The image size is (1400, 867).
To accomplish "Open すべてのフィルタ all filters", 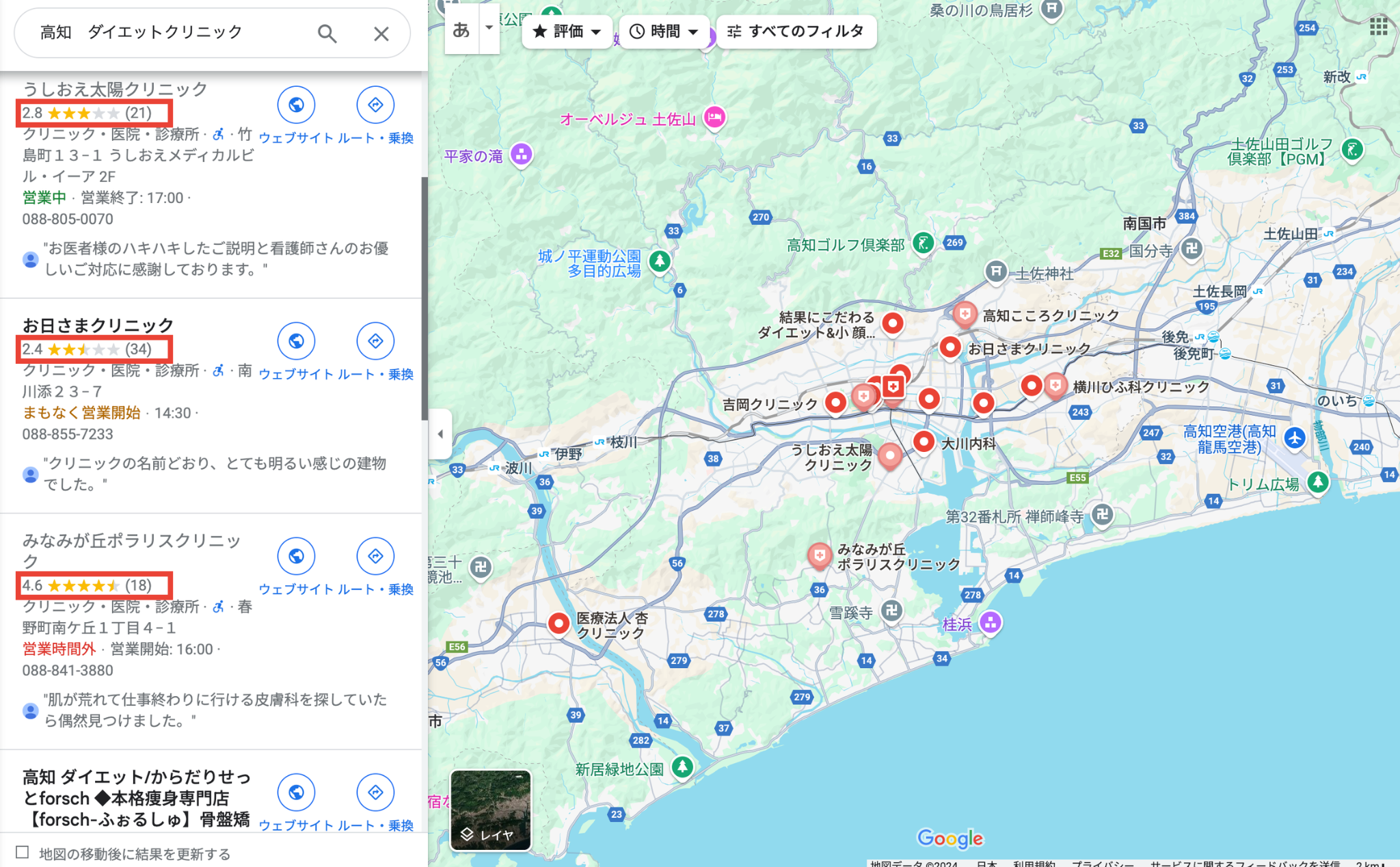I will click(796, 31).
